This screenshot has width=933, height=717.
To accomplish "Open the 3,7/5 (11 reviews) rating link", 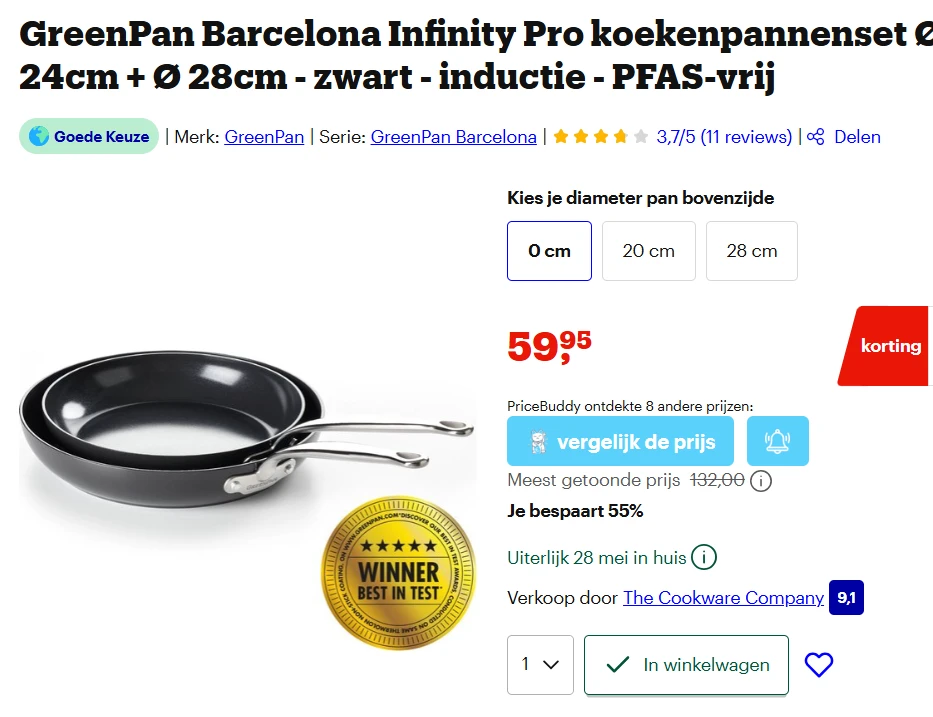I will pos(724,137).
